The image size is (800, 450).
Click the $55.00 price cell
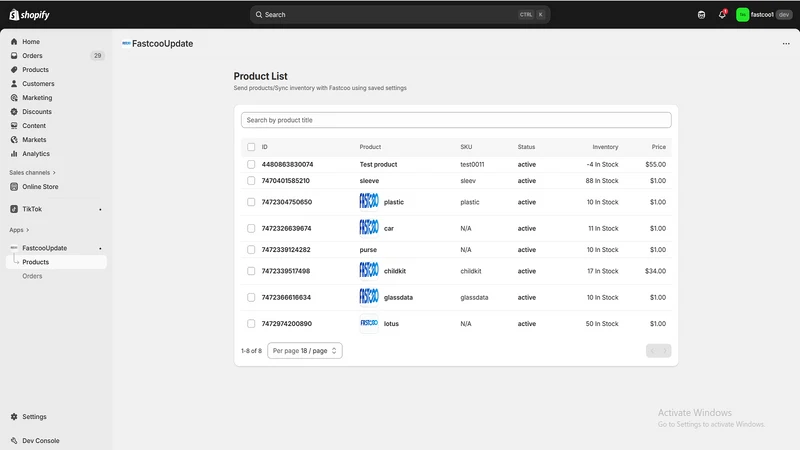(x=655, y=164)
